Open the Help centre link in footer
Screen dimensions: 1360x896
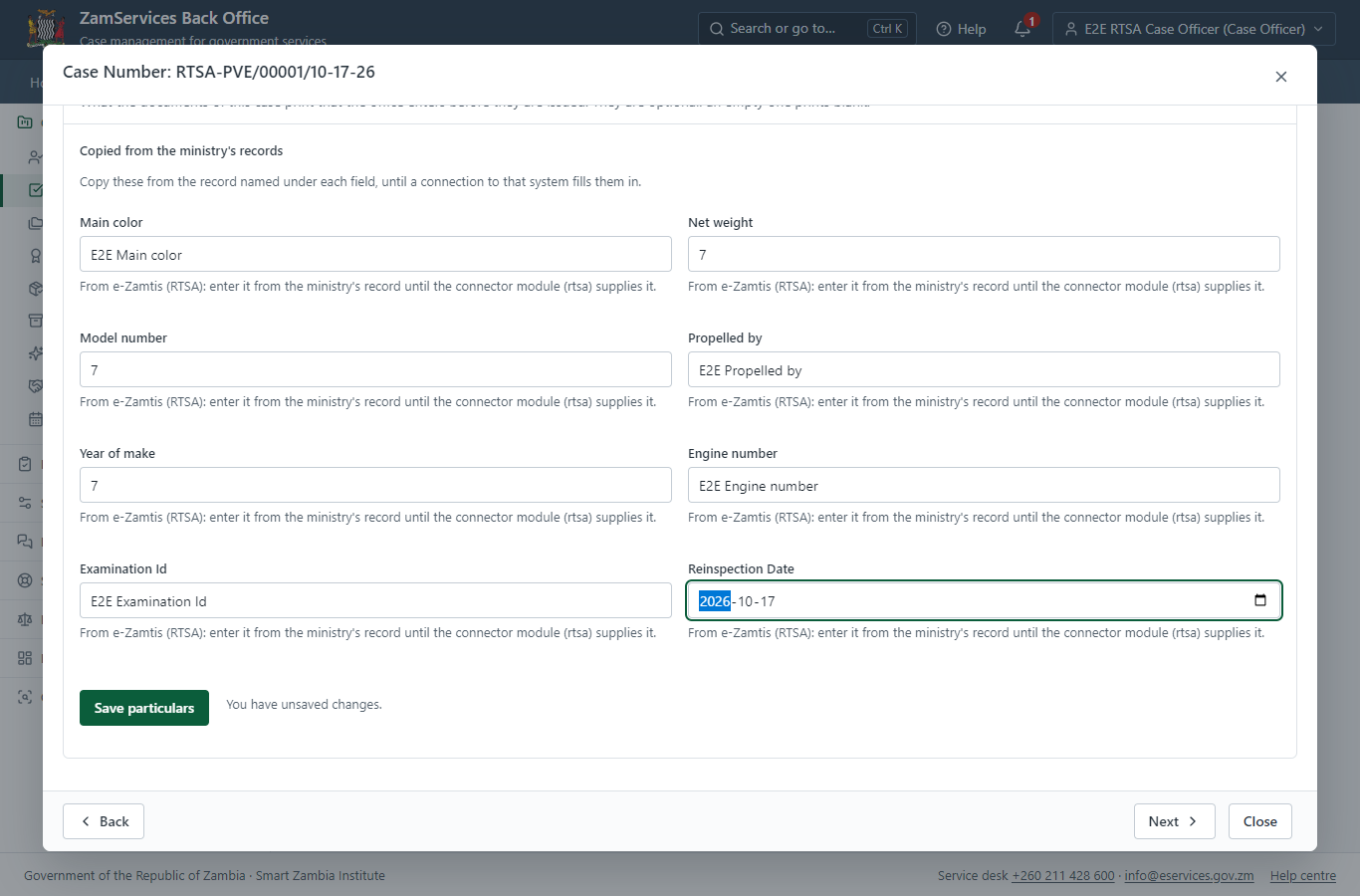(x=1302, y=876)
